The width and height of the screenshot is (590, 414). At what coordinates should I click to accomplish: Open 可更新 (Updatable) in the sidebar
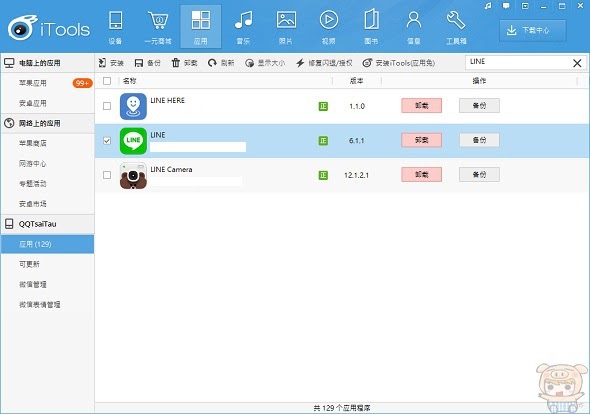click(29, 264)
